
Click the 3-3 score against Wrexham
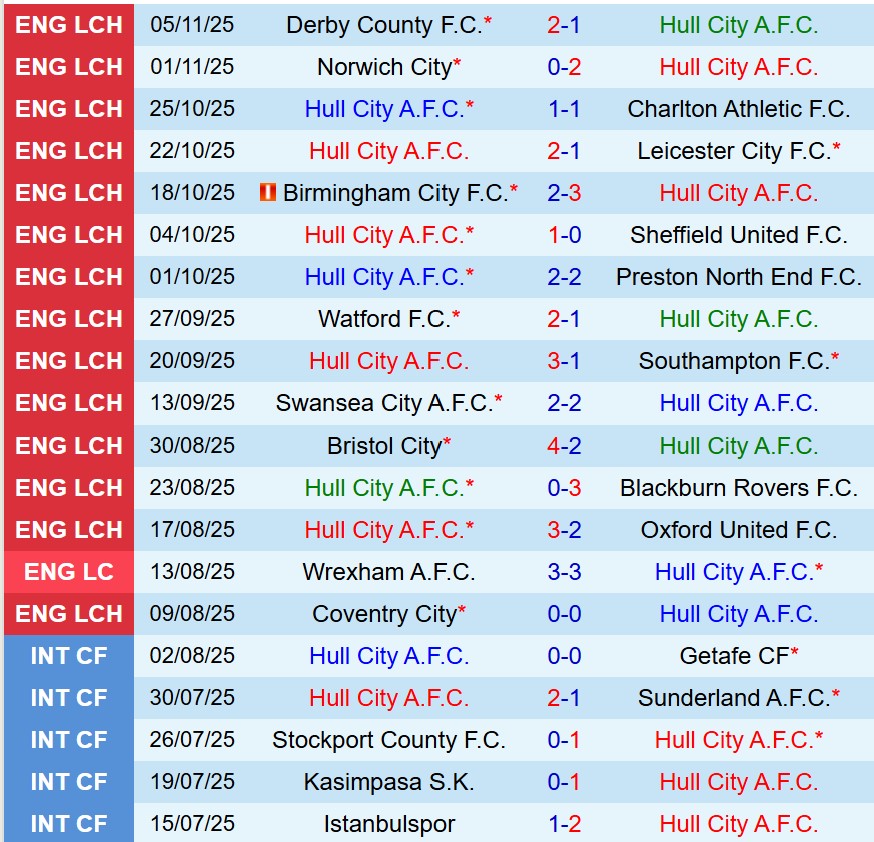tap(564, 572)
